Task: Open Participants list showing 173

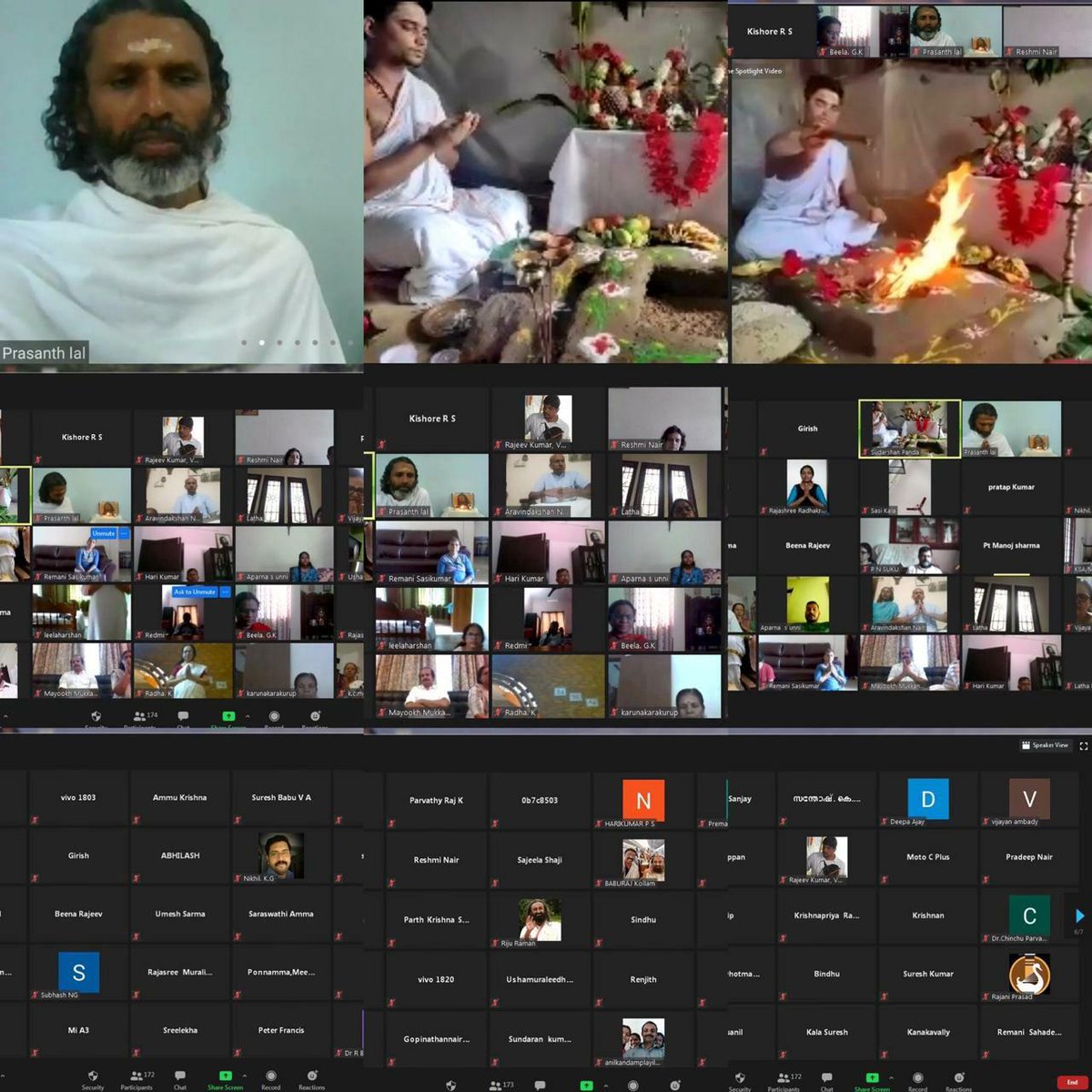Action: pos(501,1085)
